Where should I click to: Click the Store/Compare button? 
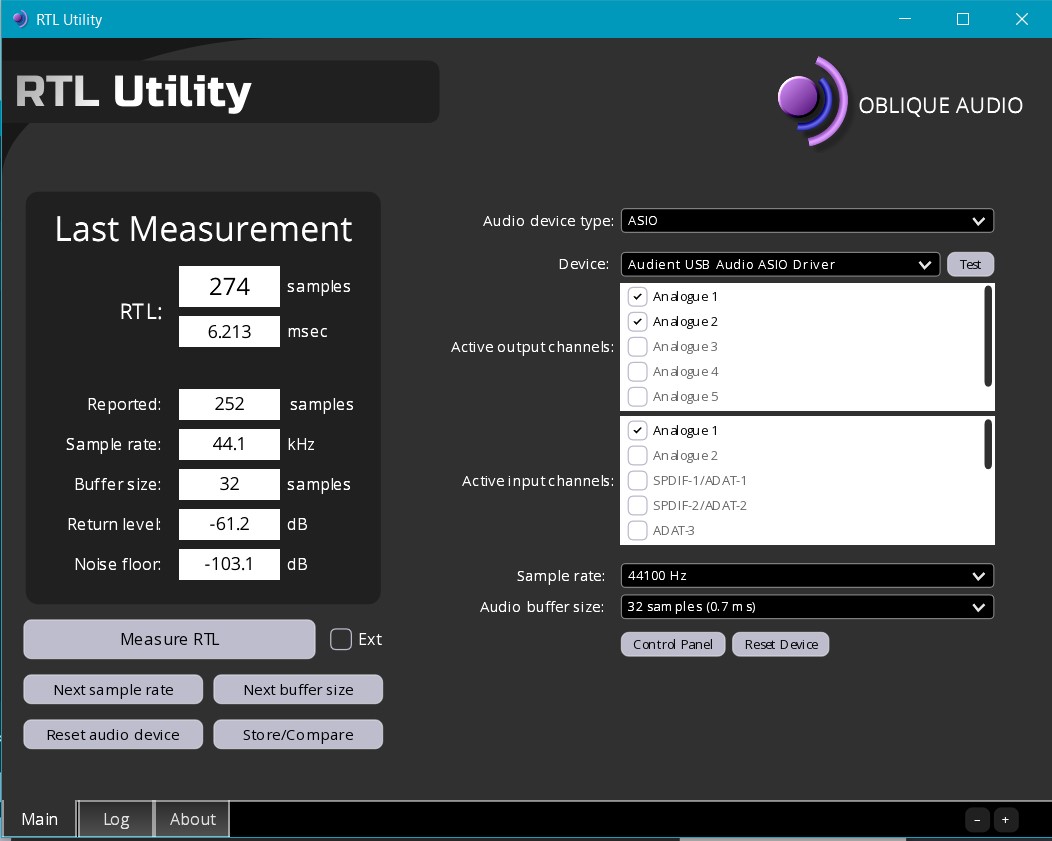coord(298,735)
